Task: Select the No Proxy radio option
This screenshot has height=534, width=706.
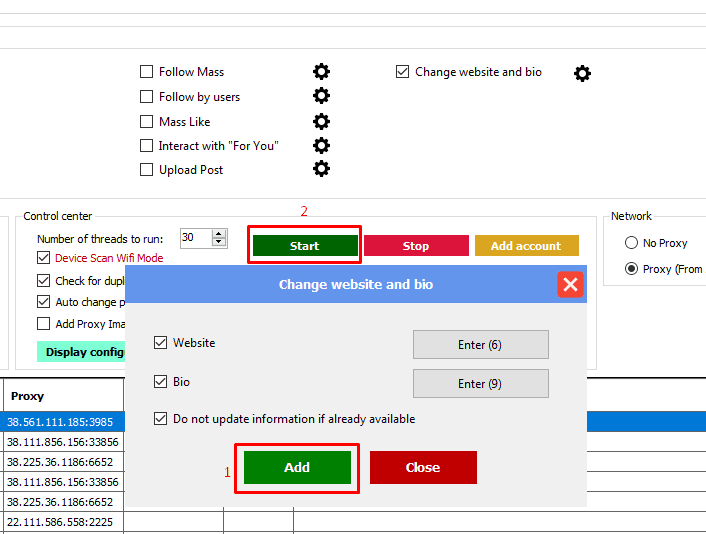Action: pos(631,243)
